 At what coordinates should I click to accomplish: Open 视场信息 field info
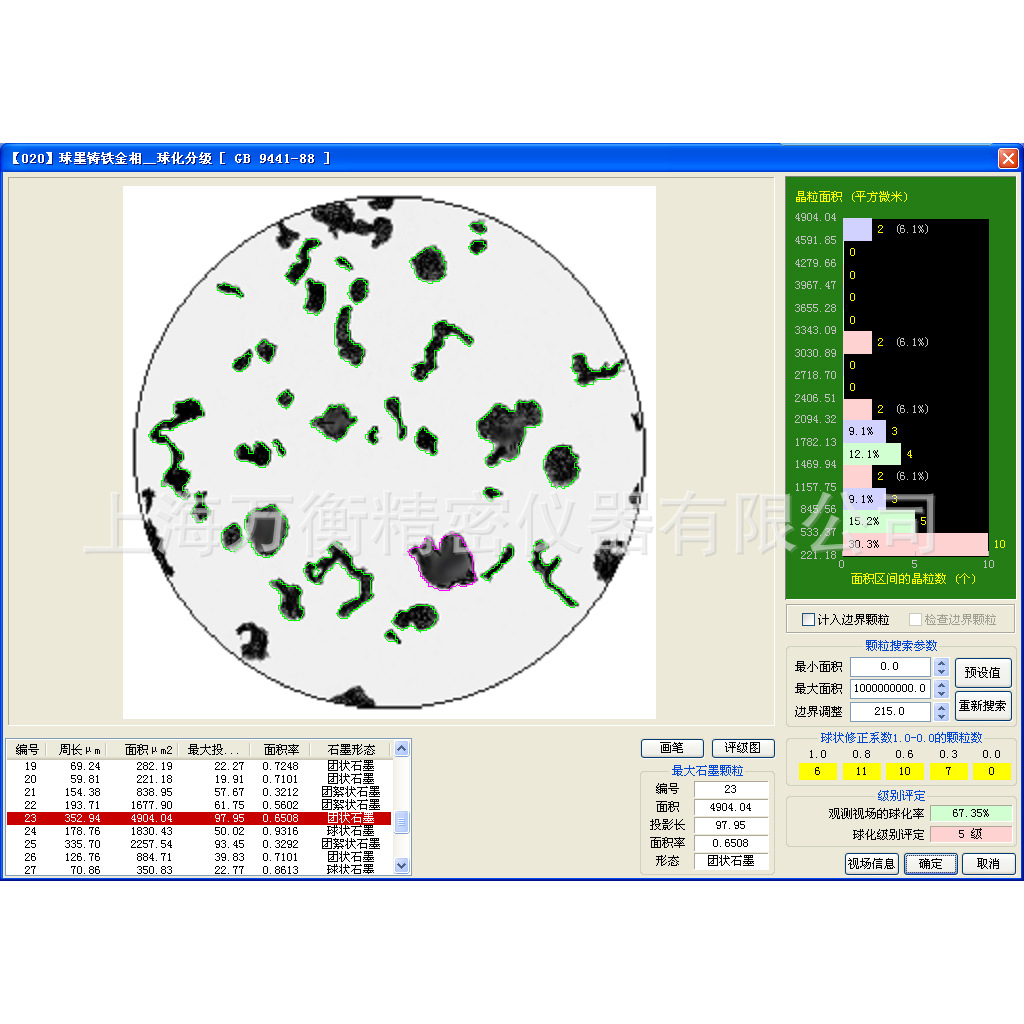click(871, 864)
